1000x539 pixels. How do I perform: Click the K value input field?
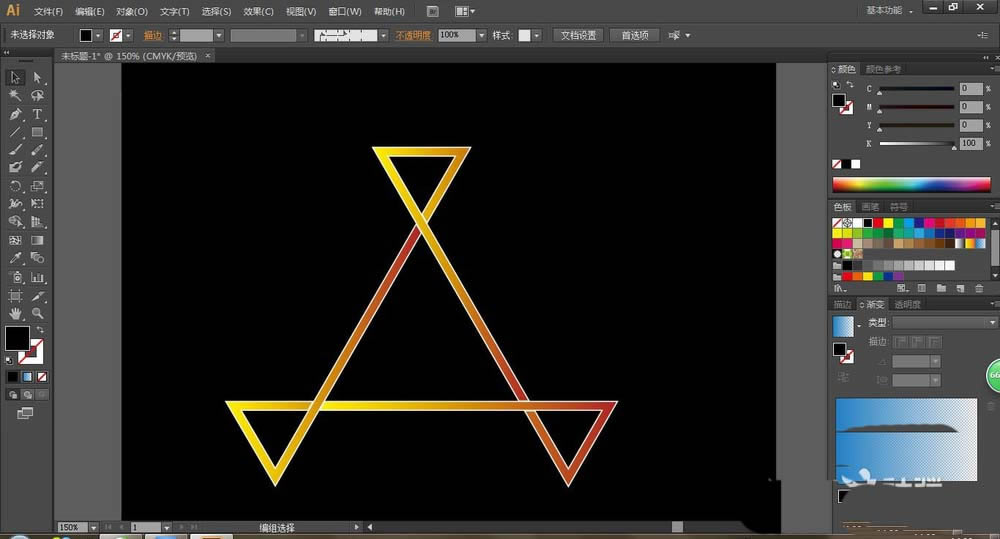(x=970, y=144)
